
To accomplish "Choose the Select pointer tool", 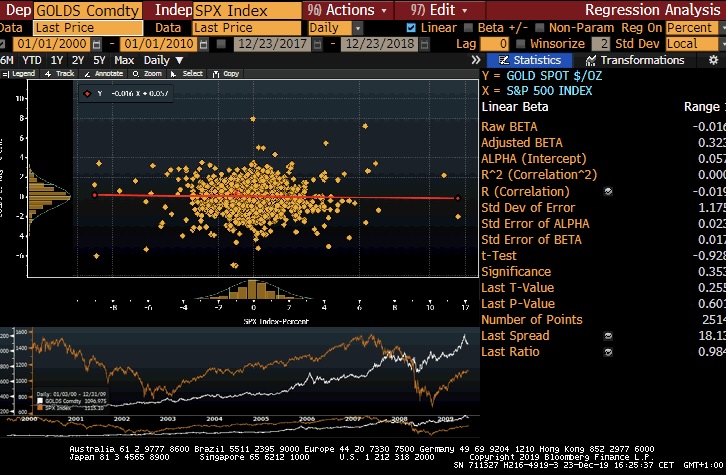I will click(187, 74).
